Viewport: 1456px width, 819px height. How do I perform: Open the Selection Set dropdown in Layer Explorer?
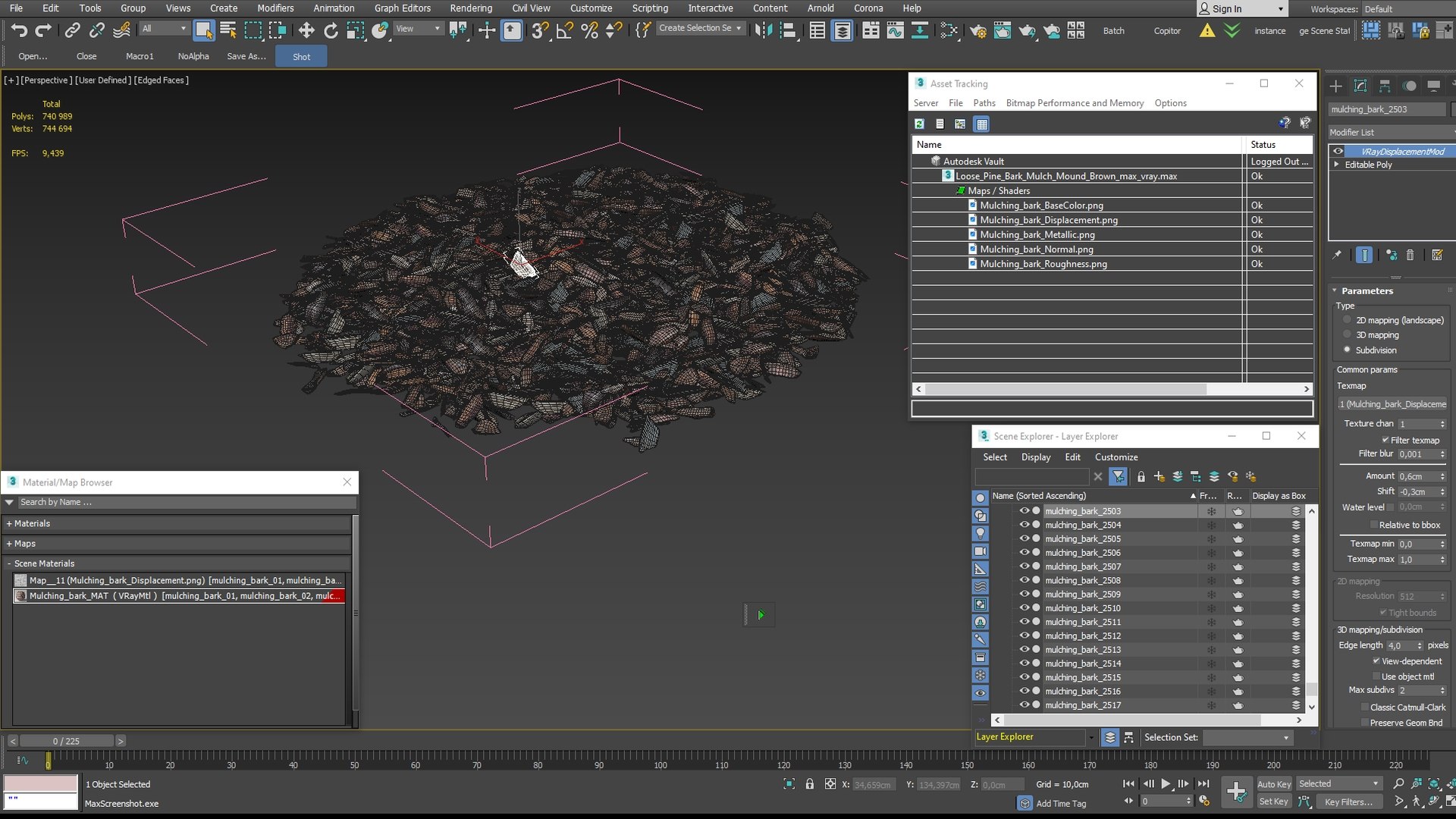tap(1247, 737)
